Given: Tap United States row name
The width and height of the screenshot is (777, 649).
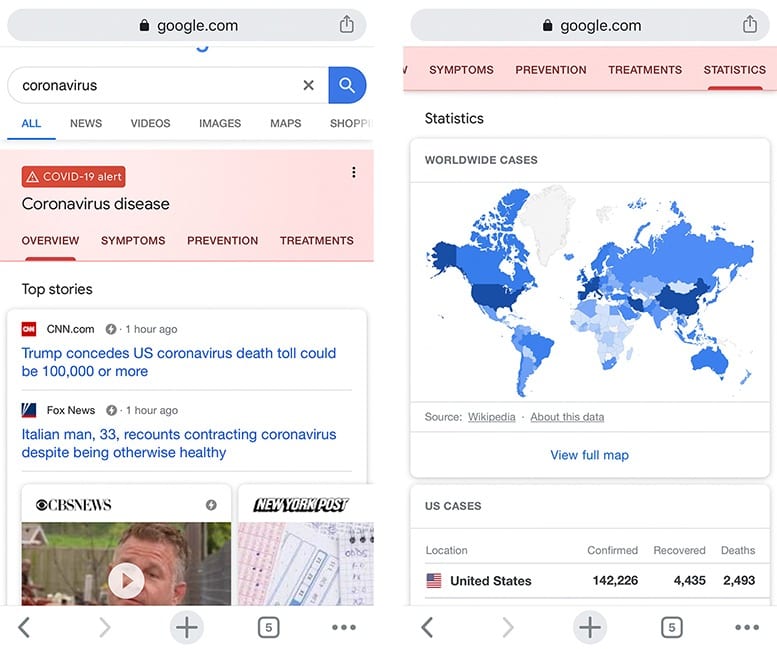Looking at the screenshot, I should click(491, 581).
